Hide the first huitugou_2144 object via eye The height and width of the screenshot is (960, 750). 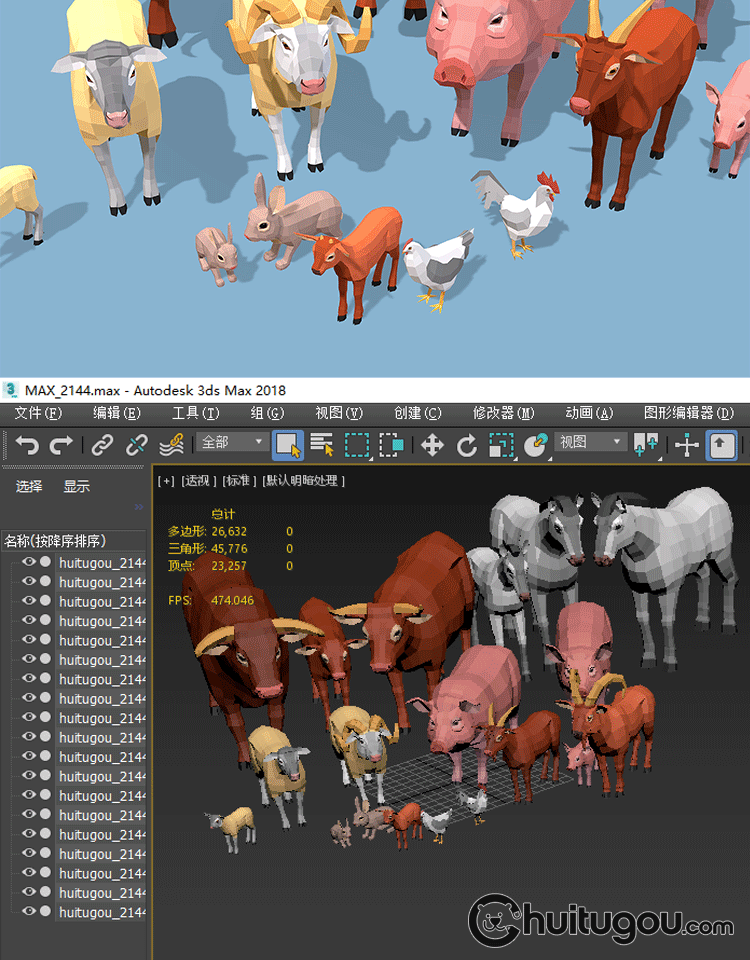click(x=29, y=562)
